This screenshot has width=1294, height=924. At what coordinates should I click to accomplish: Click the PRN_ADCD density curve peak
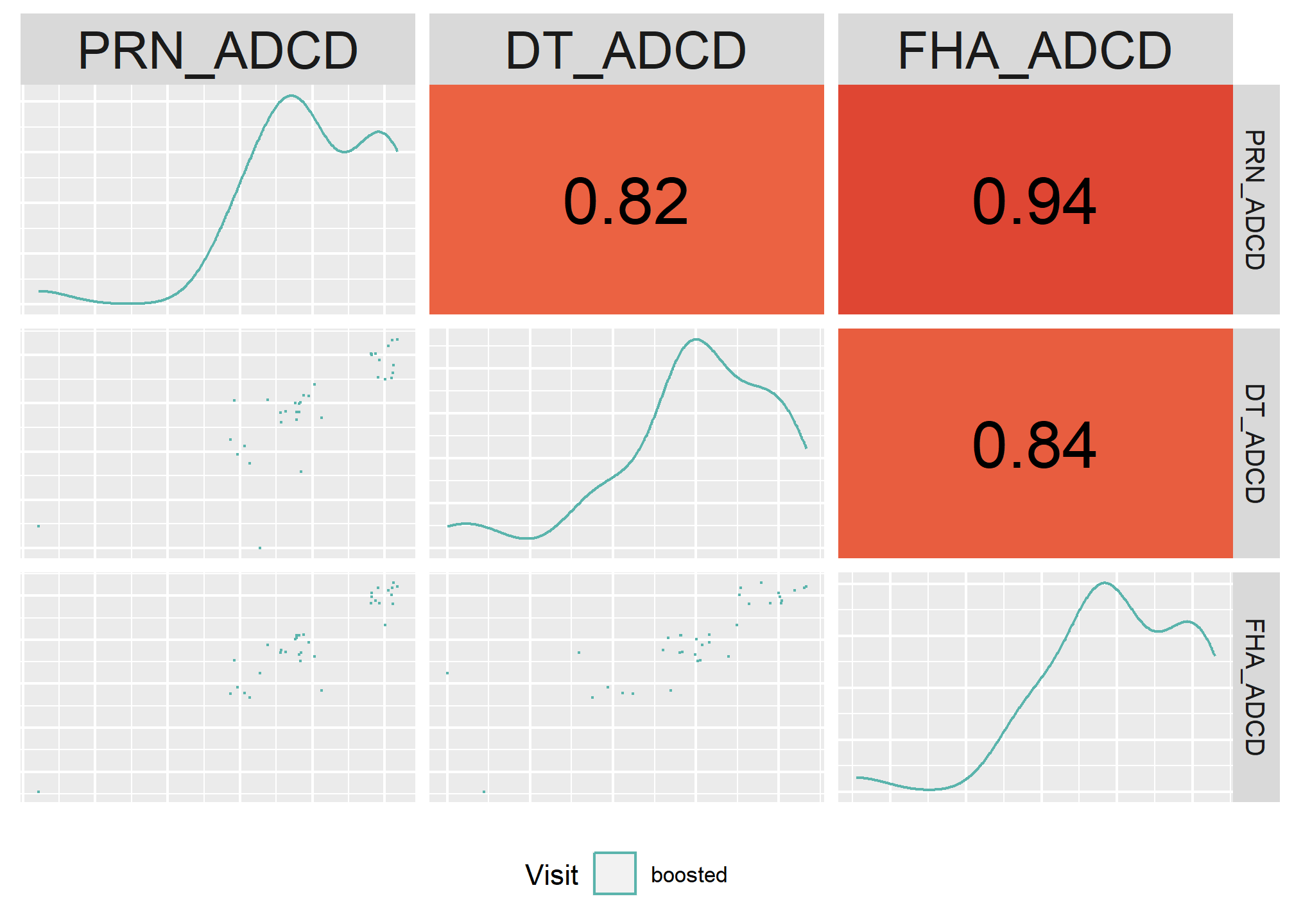pyautogui.click(x=291, y=96)
